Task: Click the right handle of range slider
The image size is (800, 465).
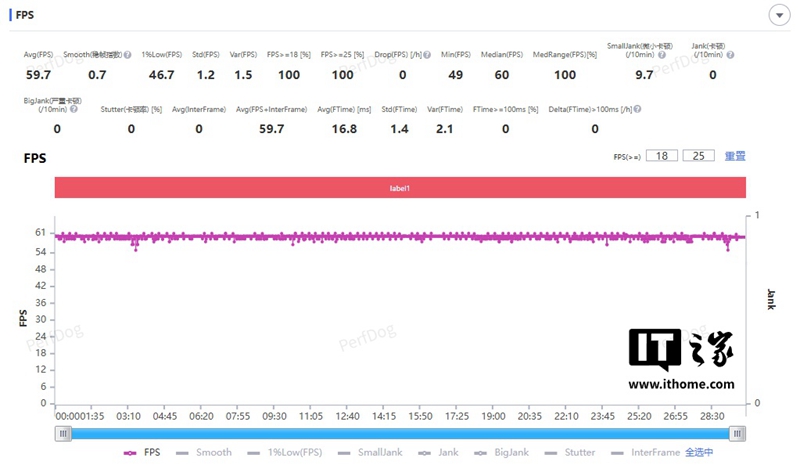Action: [x=737, y=434]
